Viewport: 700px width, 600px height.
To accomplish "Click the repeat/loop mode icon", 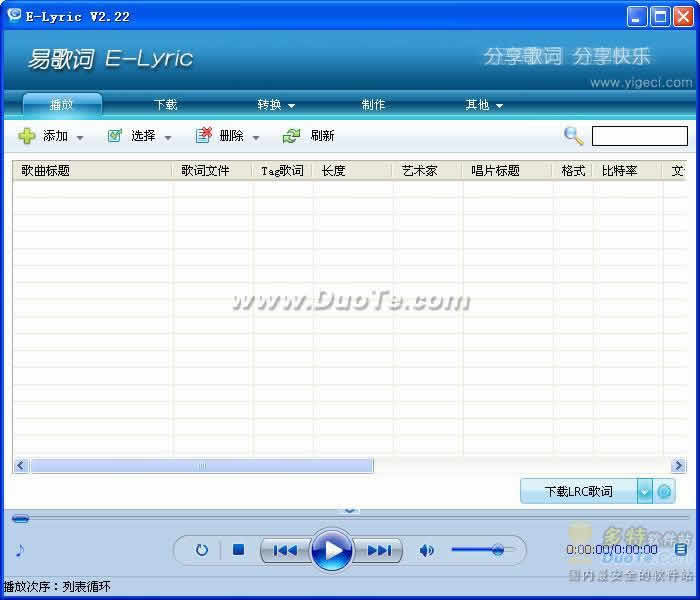I will 202,550.
